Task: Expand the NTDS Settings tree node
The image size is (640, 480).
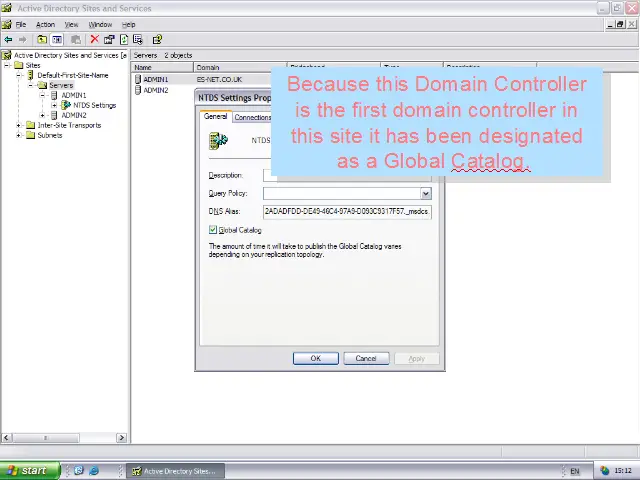Action: [54, 105]
